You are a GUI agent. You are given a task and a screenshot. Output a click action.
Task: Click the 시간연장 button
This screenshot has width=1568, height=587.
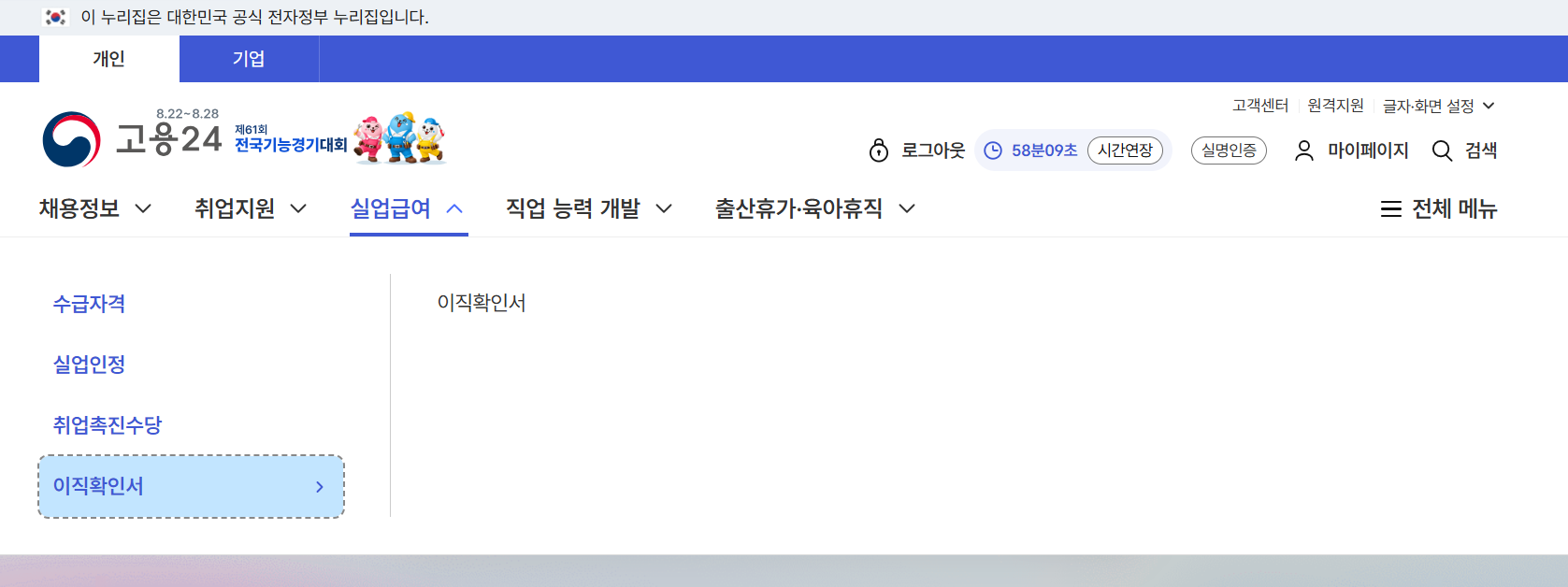tap(1125, 150)
